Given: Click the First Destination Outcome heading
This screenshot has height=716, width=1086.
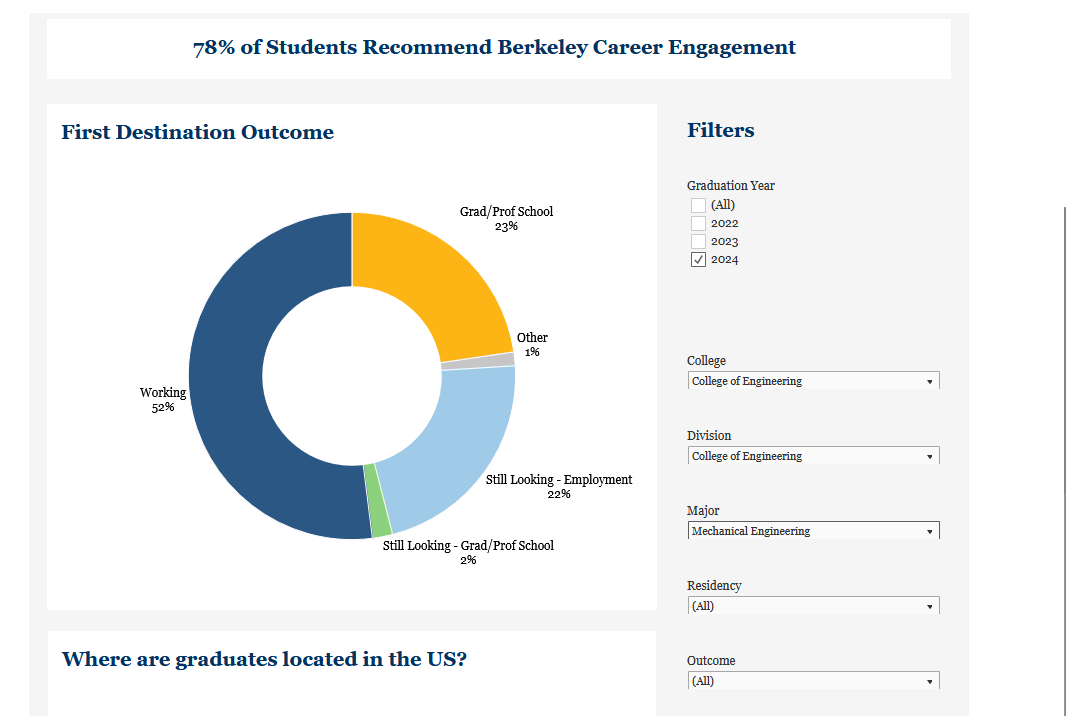Looking at the screenshot, I should tap(197, 131).
